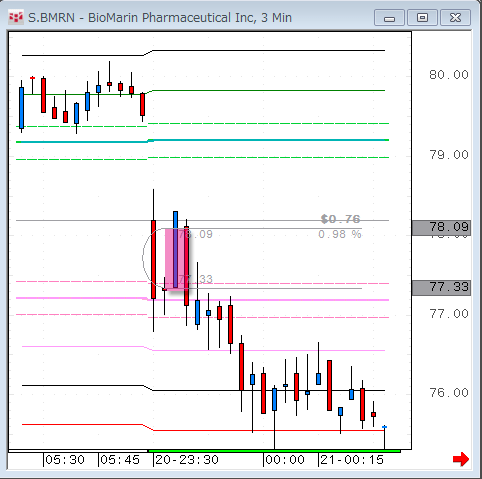Viewport: 482px width, 479px height.
Task: Click the 79.00 price axis label
Action: coord(449,155)
